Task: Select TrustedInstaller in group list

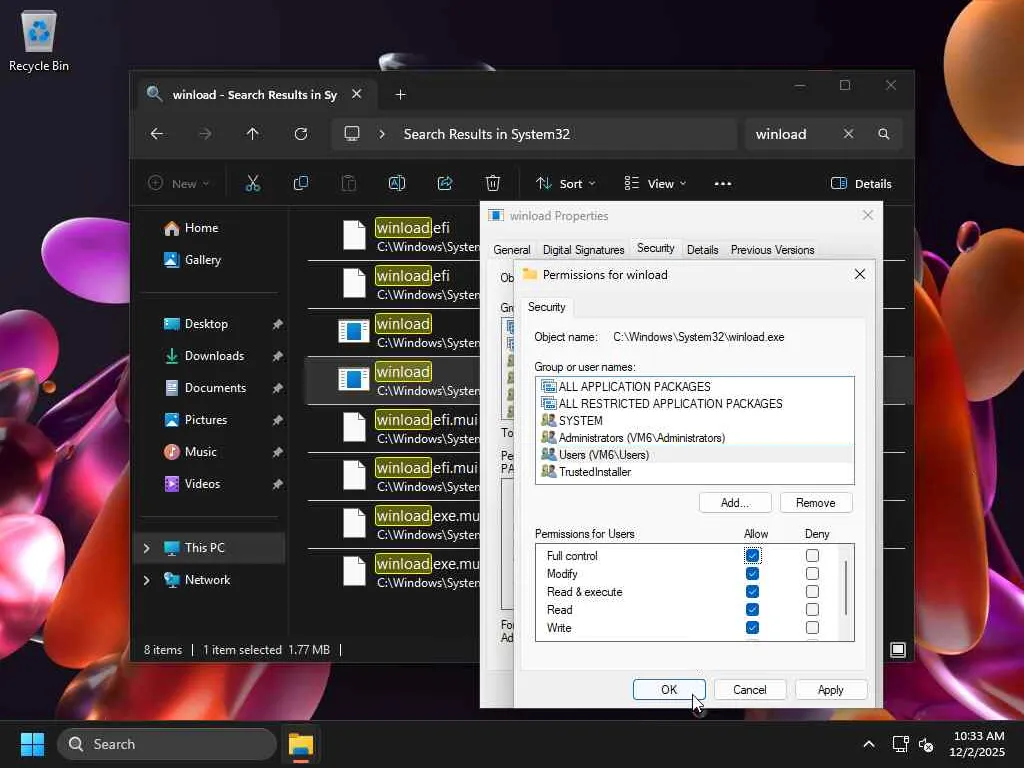Action: pos(594,472)
